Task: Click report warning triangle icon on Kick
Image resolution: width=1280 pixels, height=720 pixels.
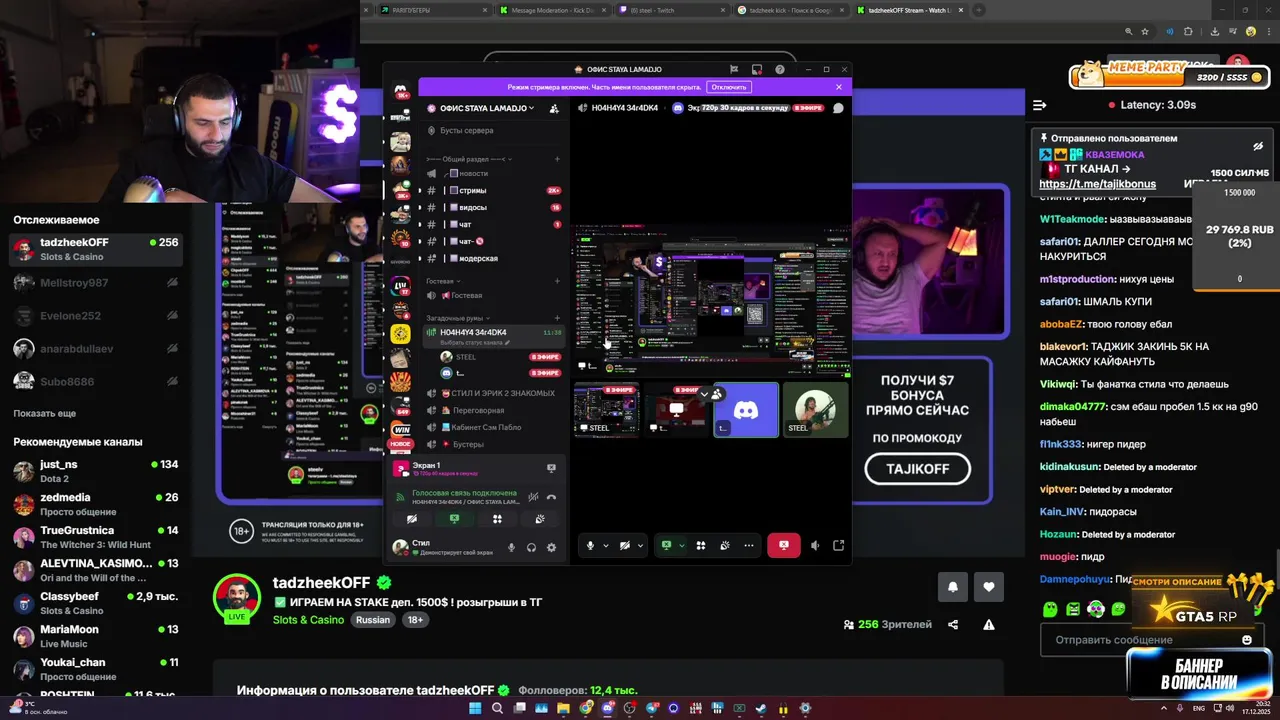Action: pyautogui.click(x=989, y=625)
